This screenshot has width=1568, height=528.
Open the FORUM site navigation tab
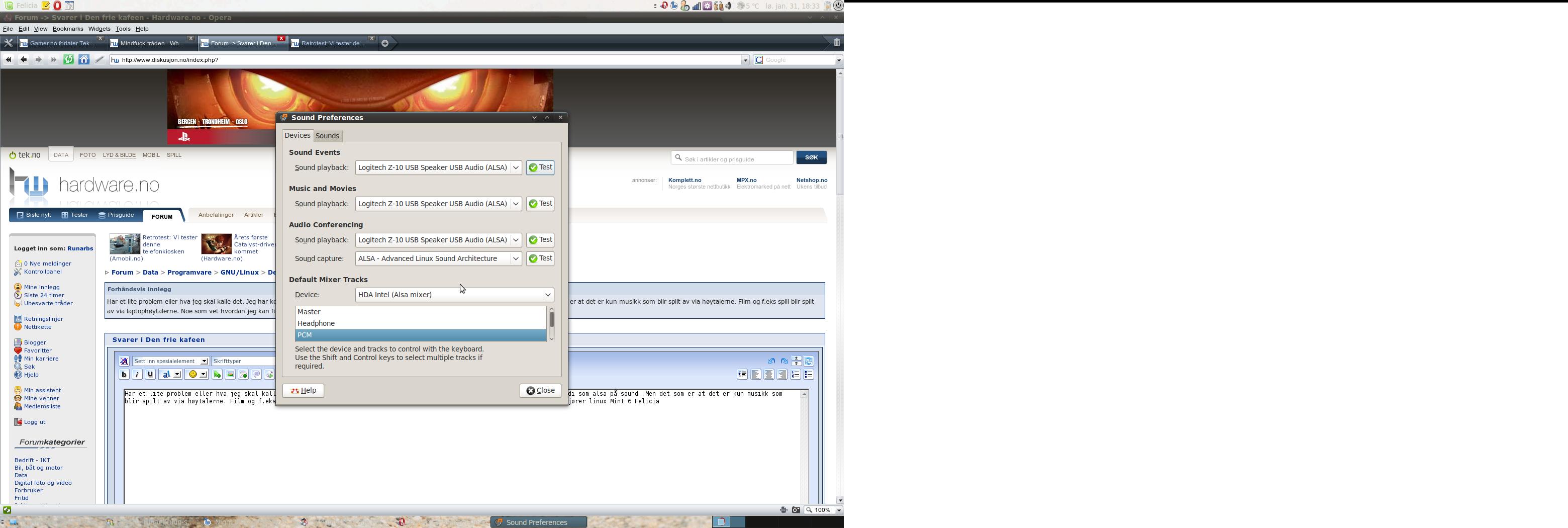[162, 217]
